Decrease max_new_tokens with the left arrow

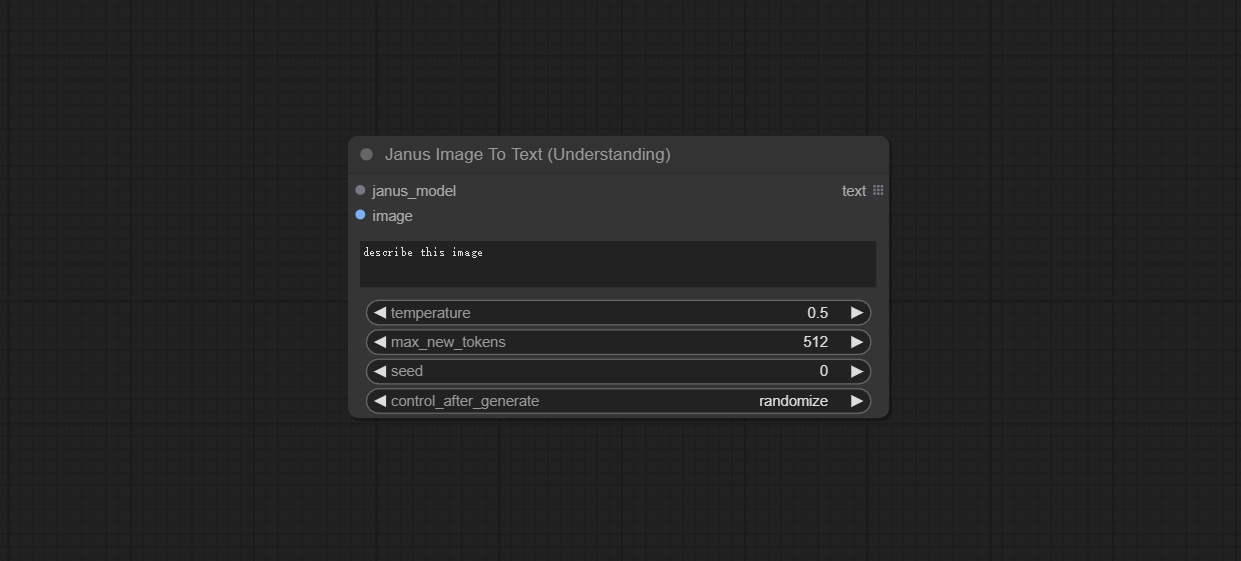coord(380,342)
